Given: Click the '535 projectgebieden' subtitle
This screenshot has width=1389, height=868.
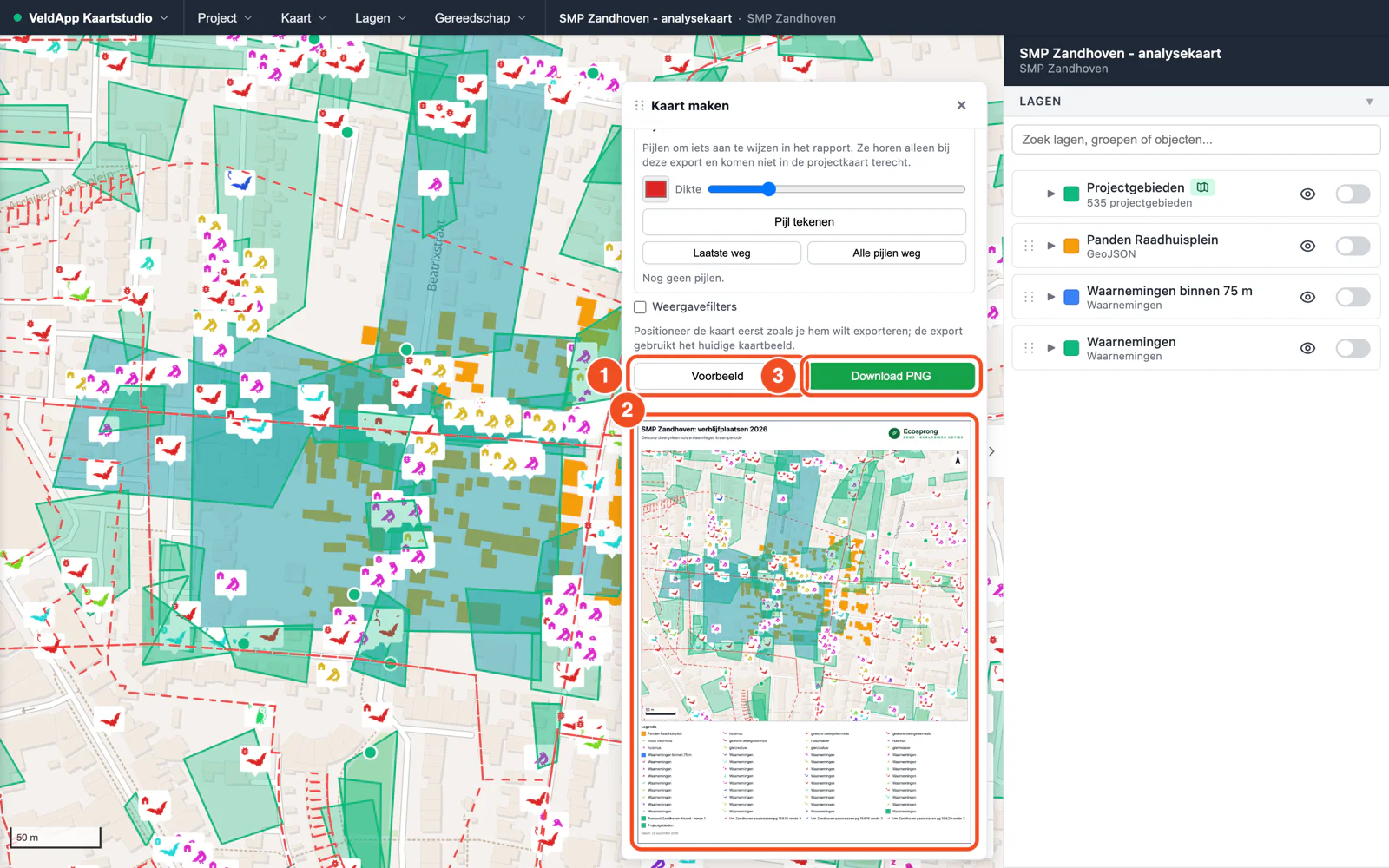Looking at the screenshot, I should pos(1139,203).
